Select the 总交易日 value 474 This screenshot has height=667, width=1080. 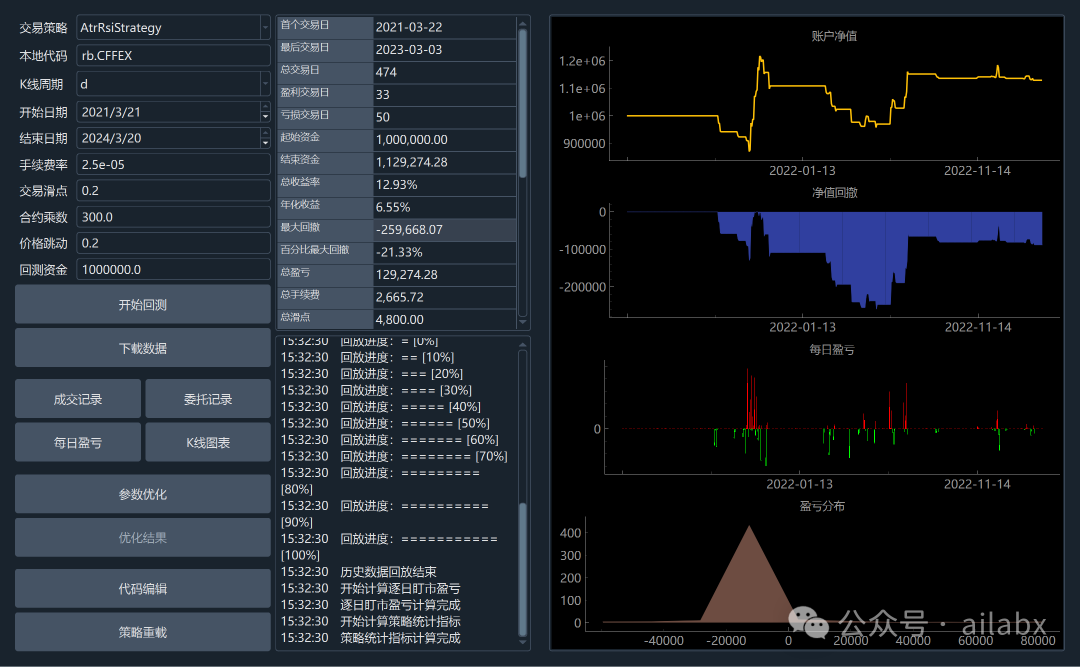point(445,72)
